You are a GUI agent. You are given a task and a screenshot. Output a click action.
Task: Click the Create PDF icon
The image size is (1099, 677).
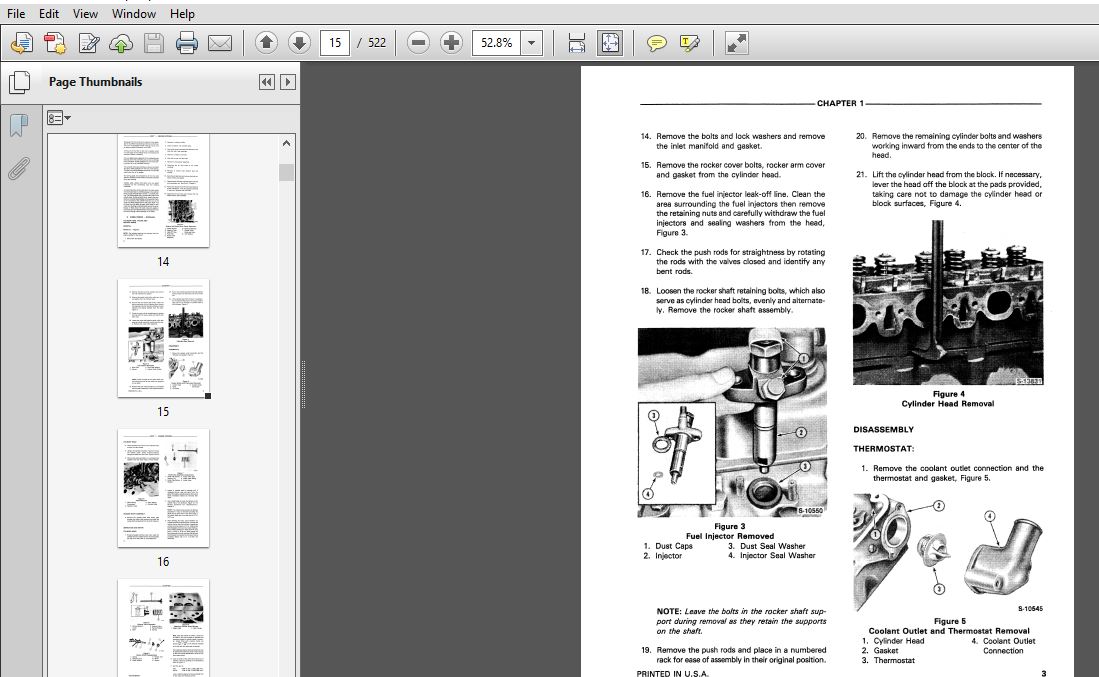tap(55, 43)
